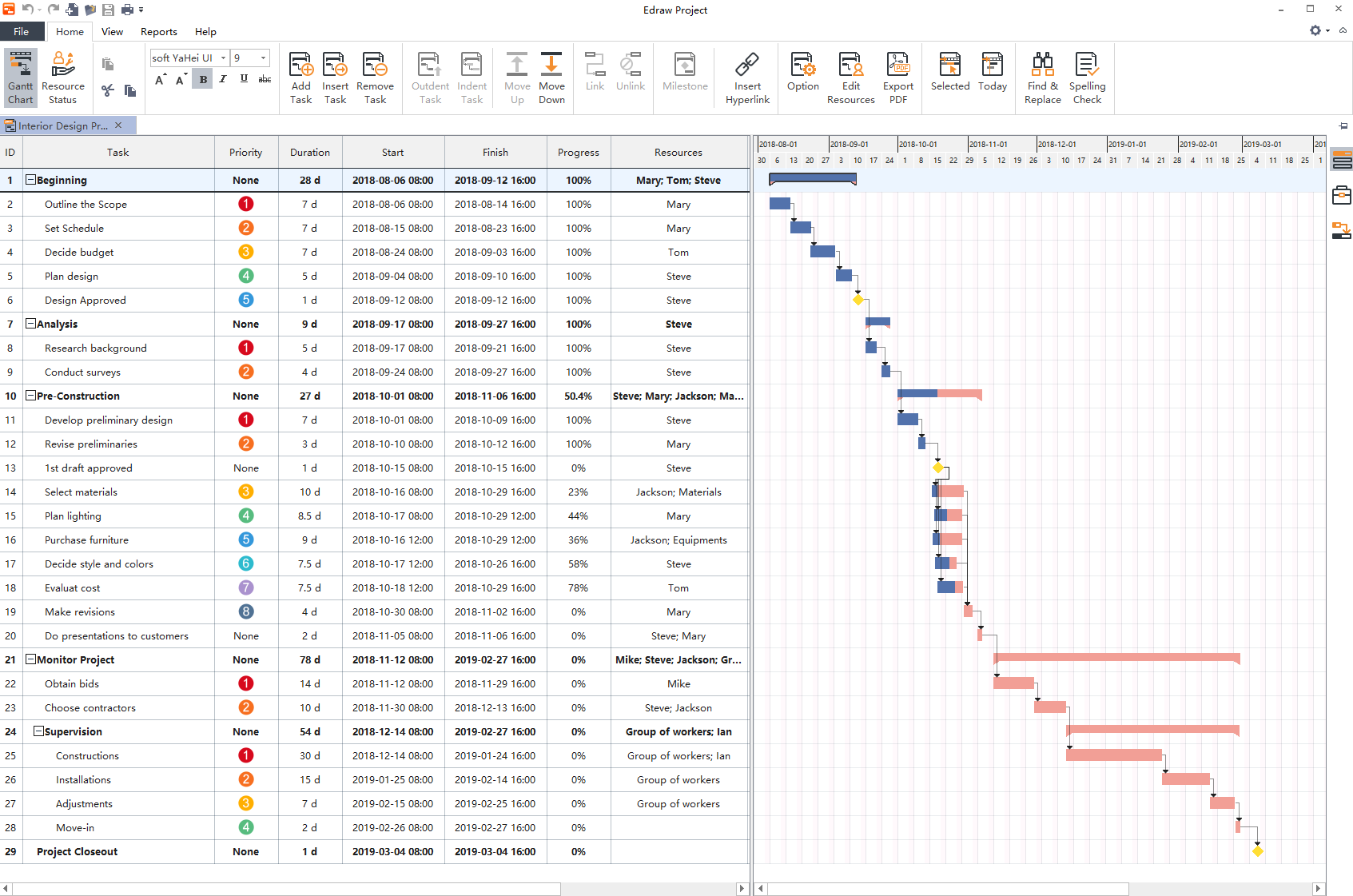Screen dimensions: 1353x896
Task: Open the font name dropdown
Action: click(223, 58)
